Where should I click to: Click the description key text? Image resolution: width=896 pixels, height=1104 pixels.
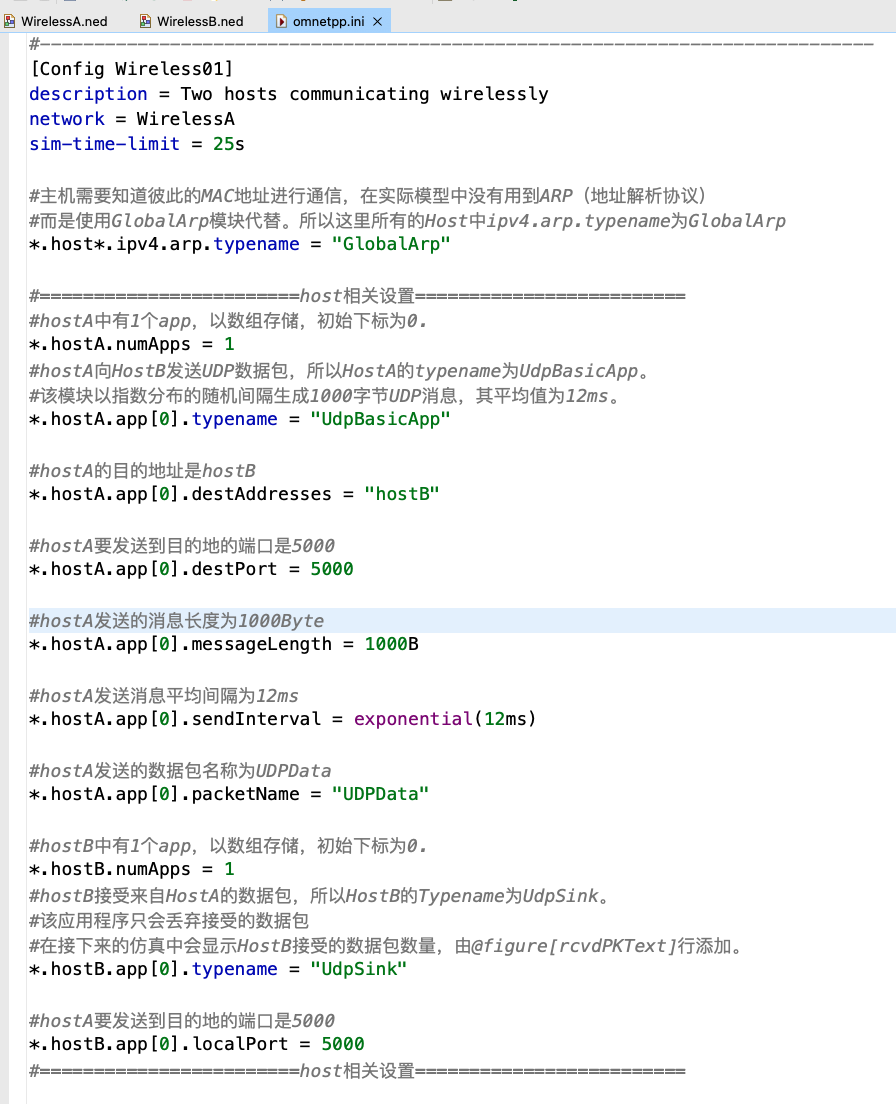[87, 93]
